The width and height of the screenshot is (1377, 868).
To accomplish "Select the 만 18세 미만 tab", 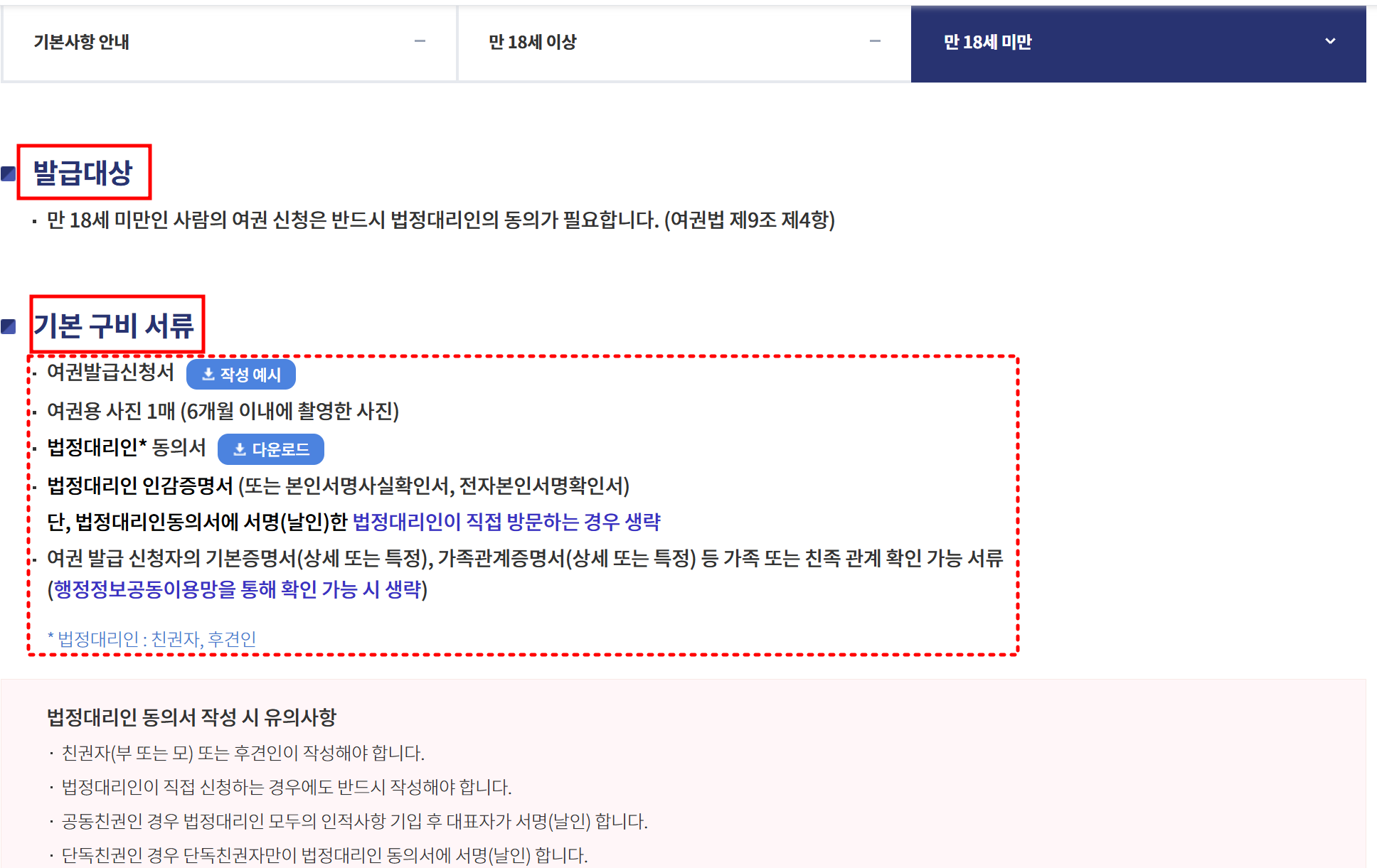I will [x=987, y=43].
